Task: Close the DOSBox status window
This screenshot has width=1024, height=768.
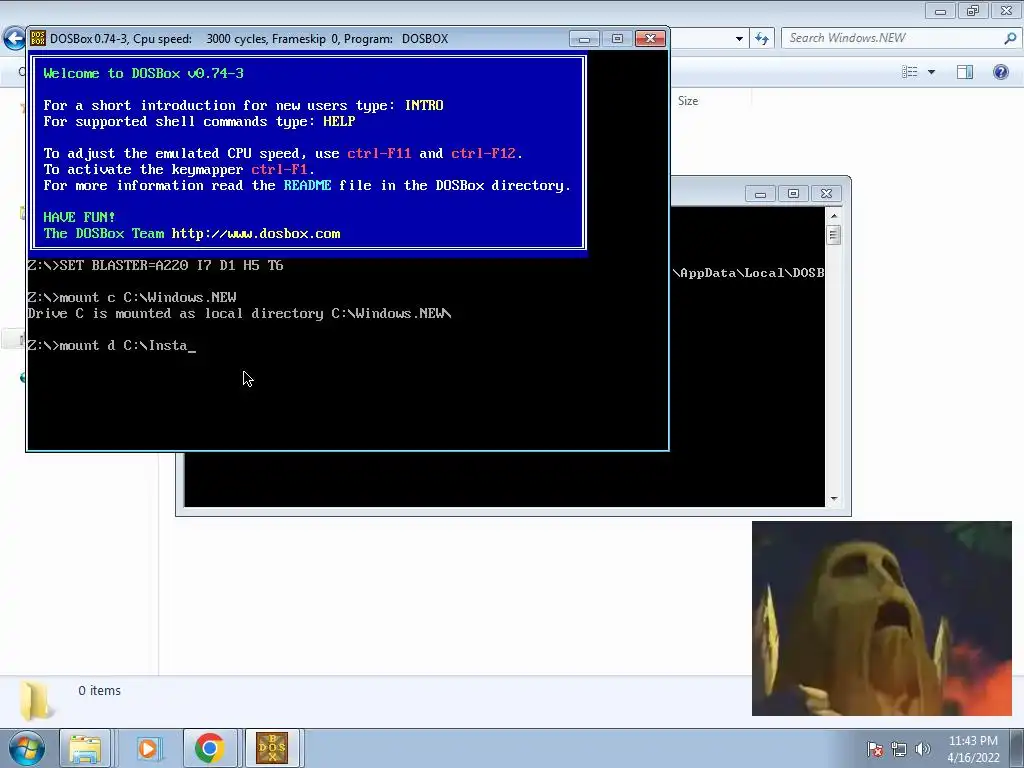Action: (x=826, y=194)
